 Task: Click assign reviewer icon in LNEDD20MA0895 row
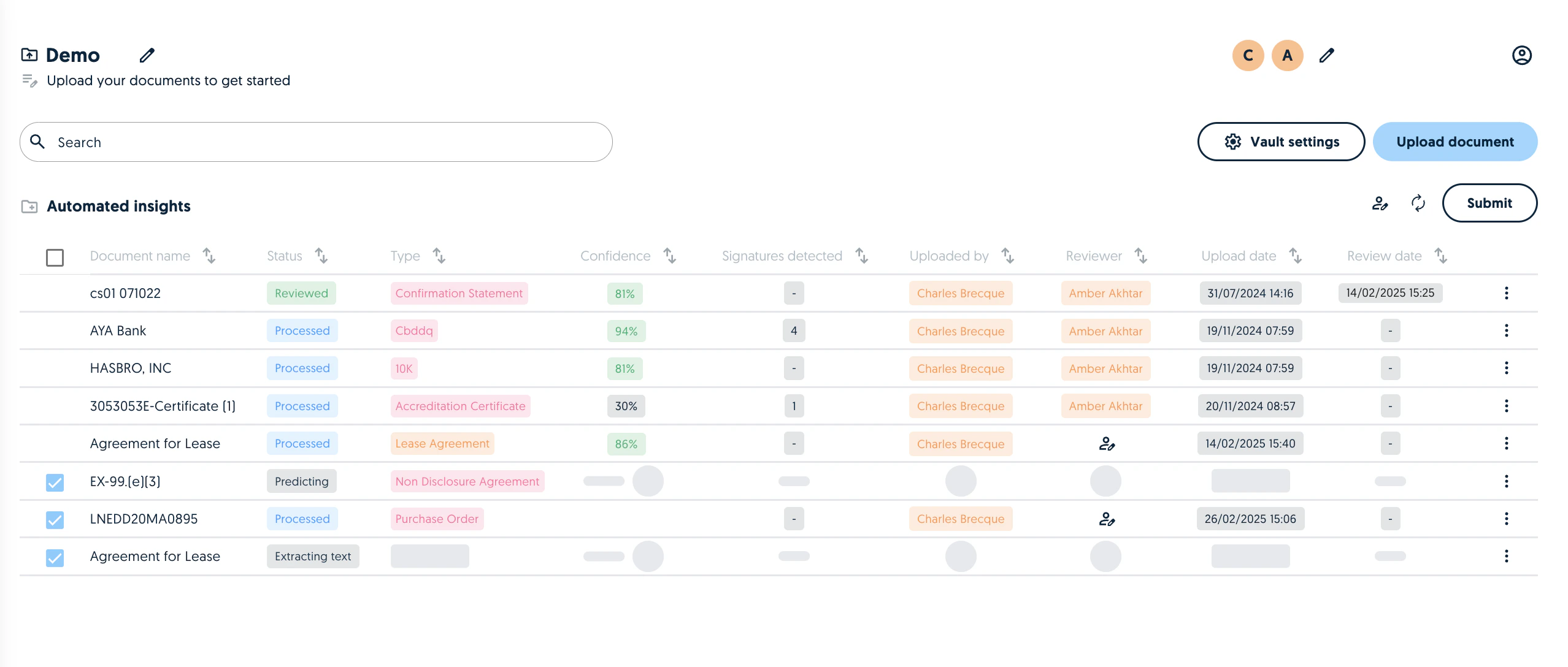pyautogui.click(x=1107, y=519)
